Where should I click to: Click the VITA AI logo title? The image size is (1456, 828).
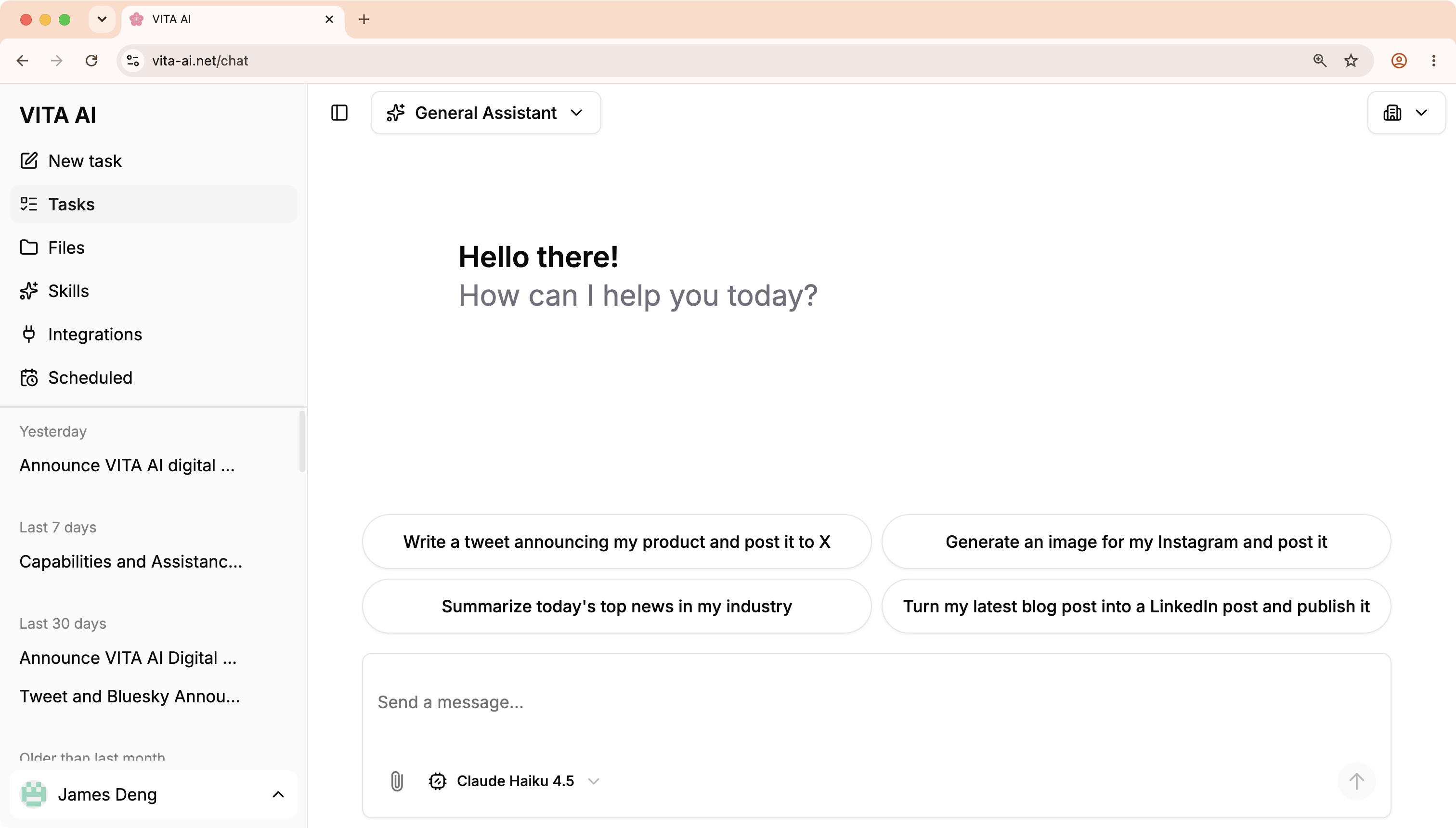point(57,115)
